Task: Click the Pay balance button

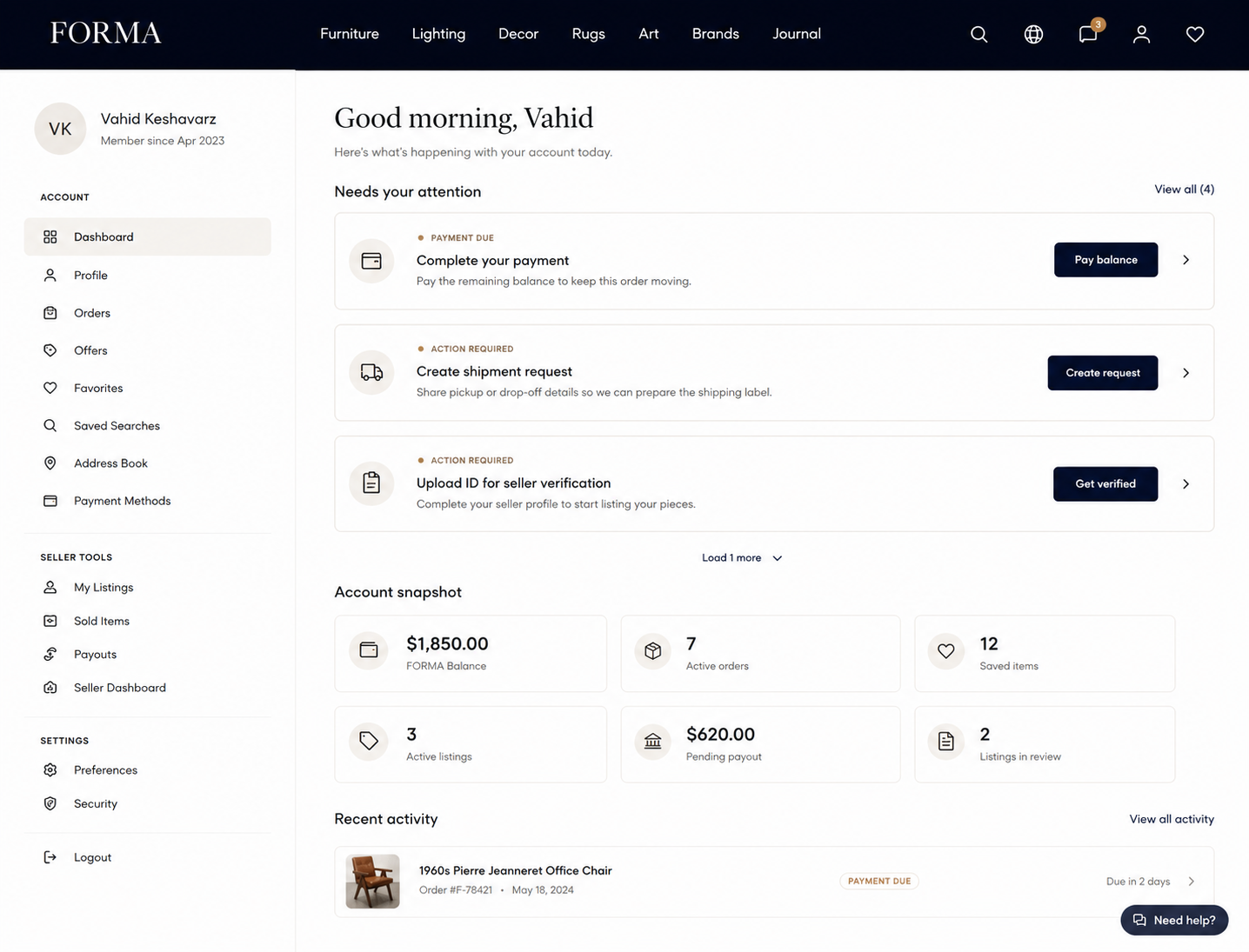Action: [1105, 260]
